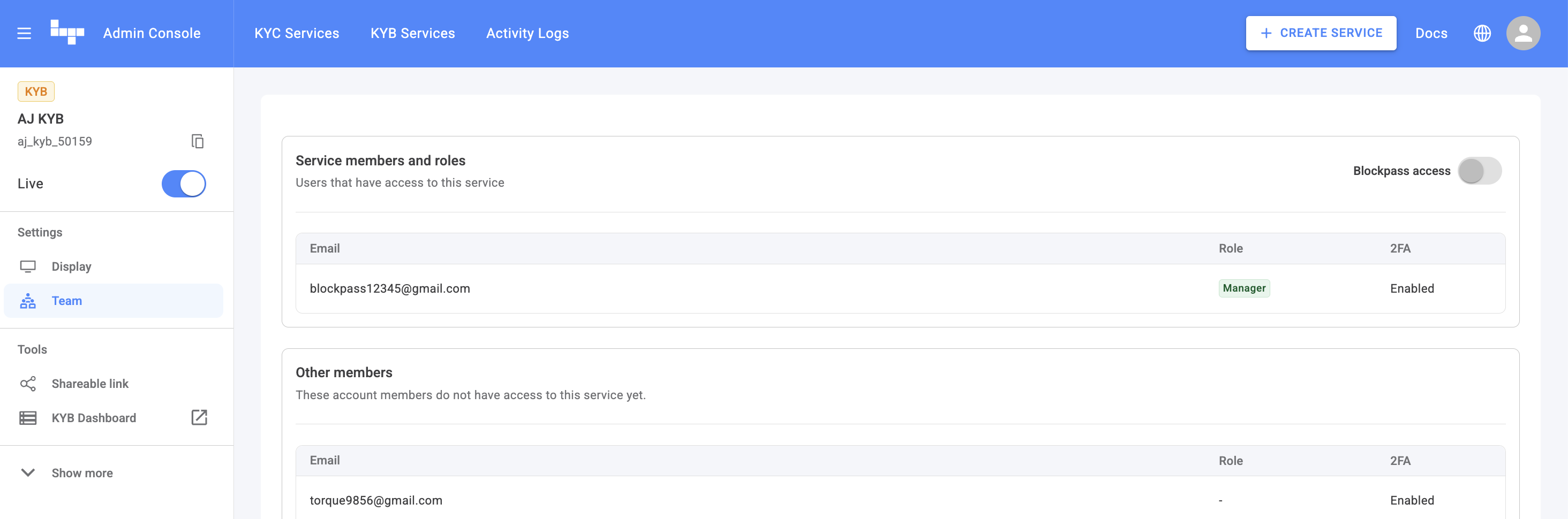Click the Display monitor icon
This screenshot has height=519, width=1568.
point(28,266)
